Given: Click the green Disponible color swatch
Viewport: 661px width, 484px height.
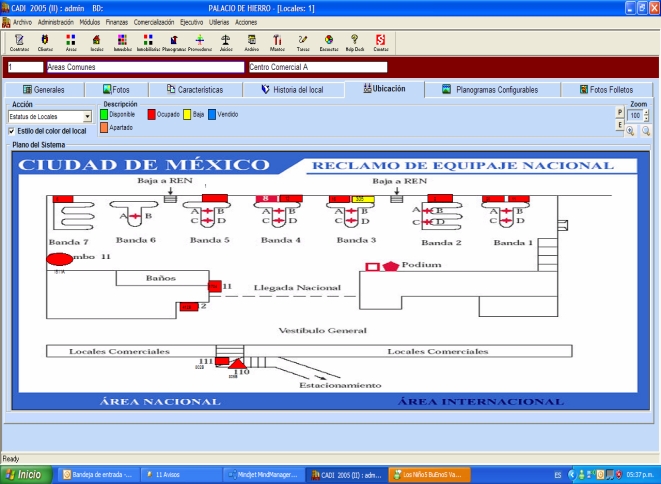Looking at the screenshot, I should [x=104, y=114].
